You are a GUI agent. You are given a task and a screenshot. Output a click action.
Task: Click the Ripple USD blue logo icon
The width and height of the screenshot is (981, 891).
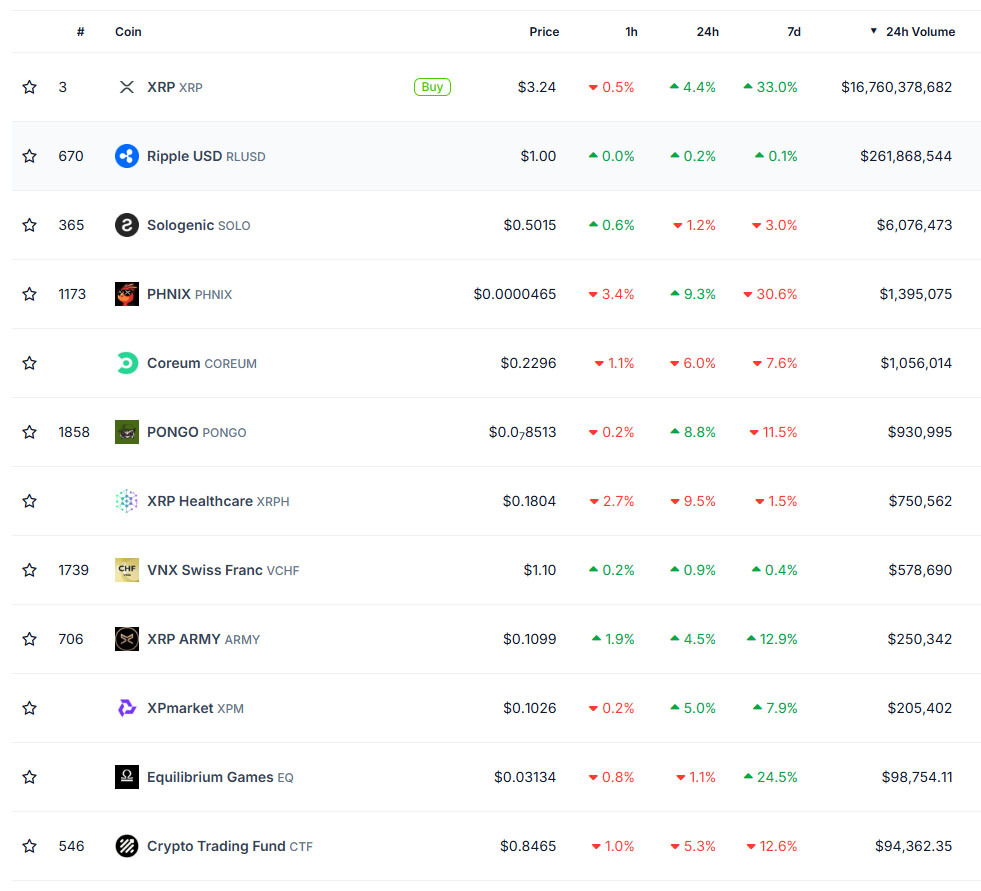click(x=127, y=156)
